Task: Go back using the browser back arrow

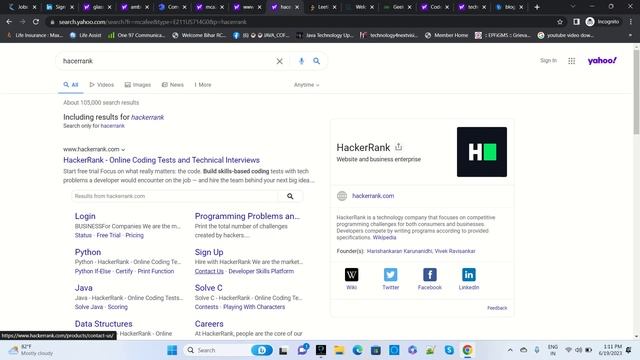Action: click(x=9, y=22)
